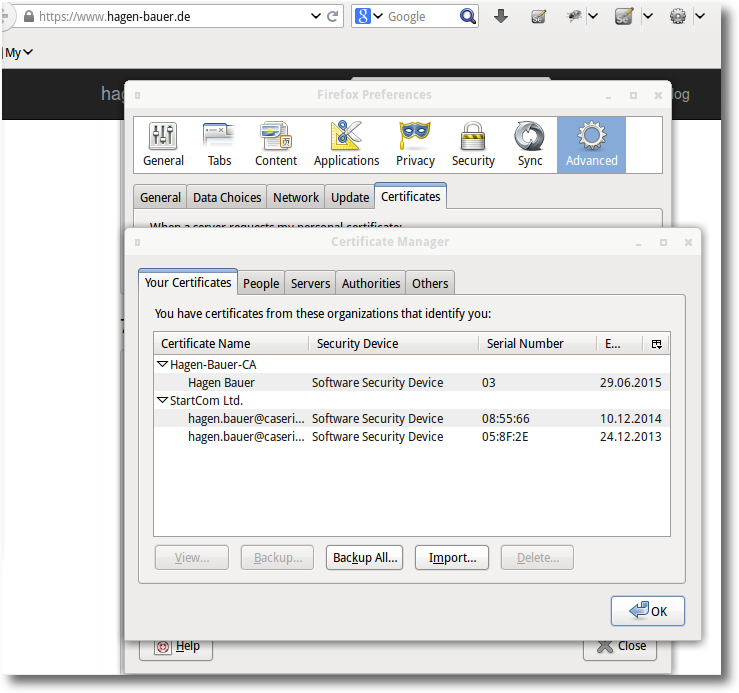Click the Import... button
The width and height of the screenshot is (739, 693).
tap(452, 558)
